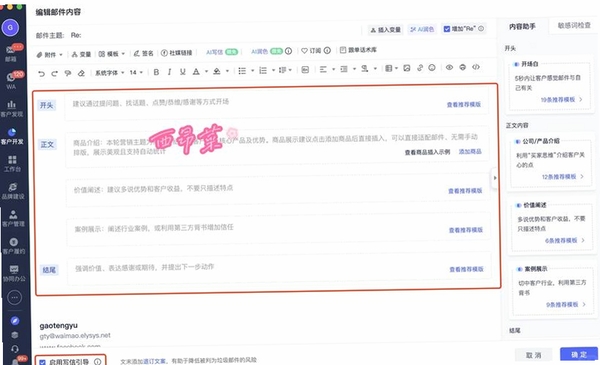The image size is (600, 365).
Task: Open the font size 14 dropdown
Action: pyautogui.click(x=136, y=72)
